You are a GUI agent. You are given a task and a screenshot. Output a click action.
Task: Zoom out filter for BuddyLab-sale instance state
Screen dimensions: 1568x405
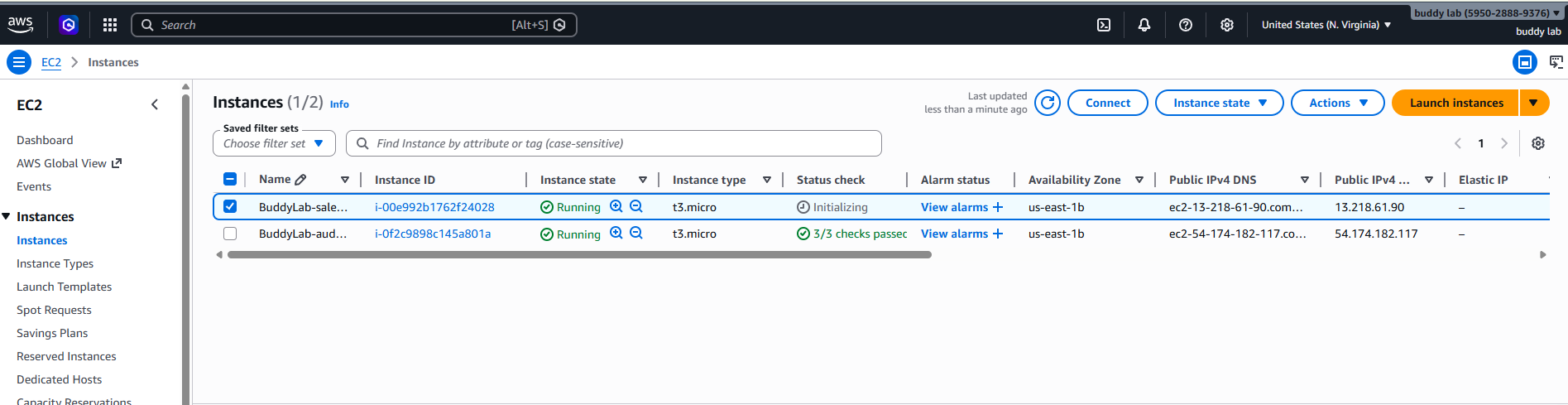coord(636,206)
